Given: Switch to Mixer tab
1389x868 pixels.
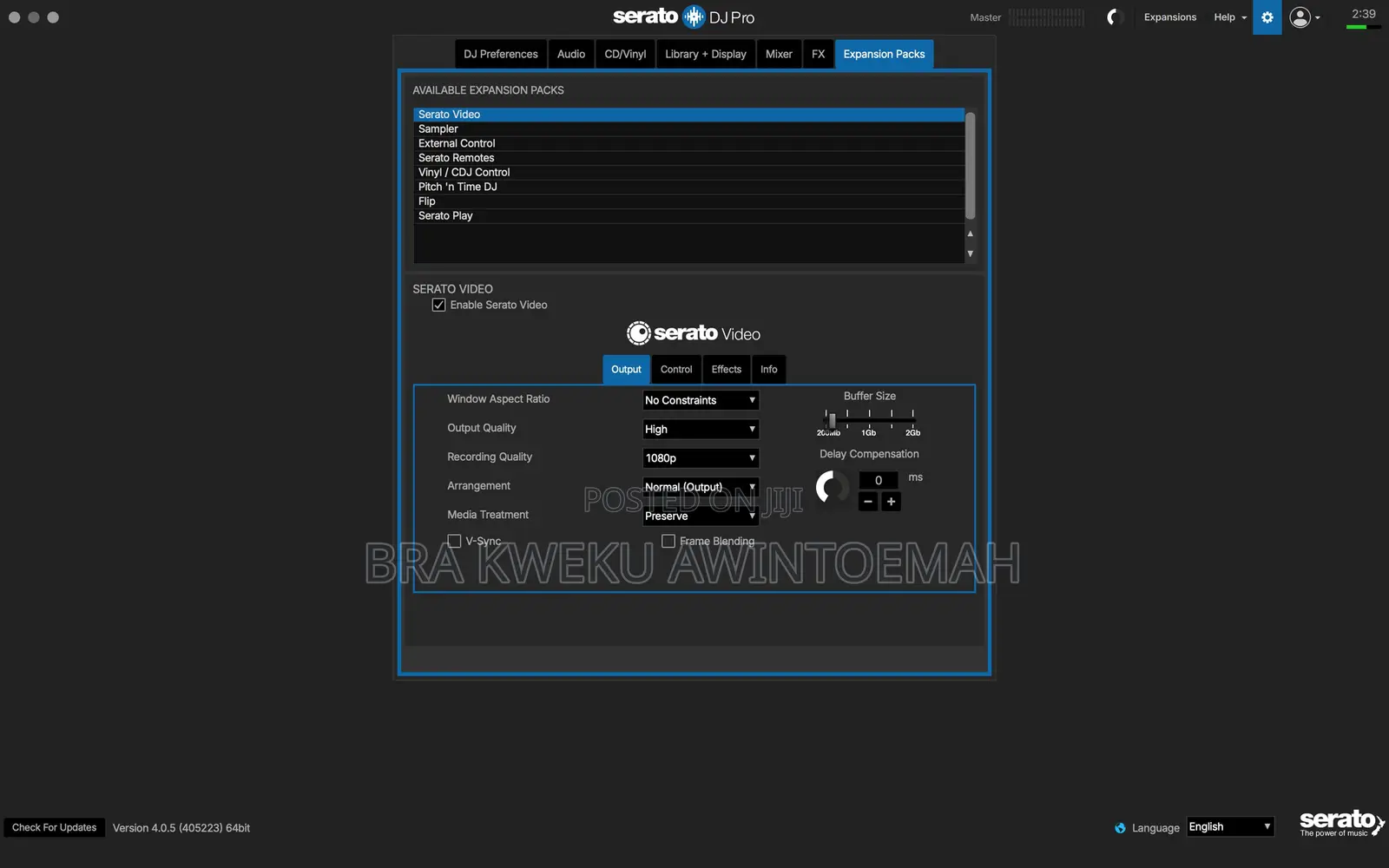Looking at the screenshot, I should [x=779, y=54].
